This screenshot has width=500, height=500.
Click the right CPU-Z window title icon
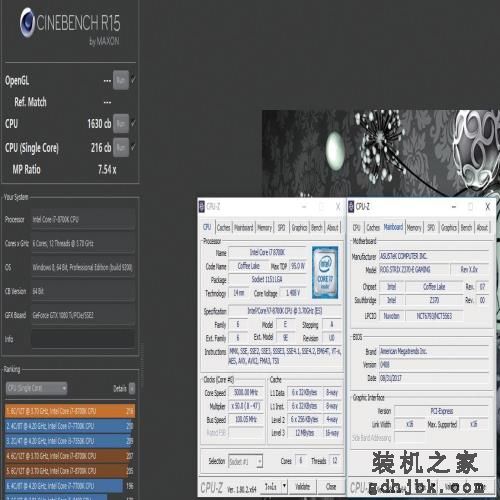click(351, 207)
